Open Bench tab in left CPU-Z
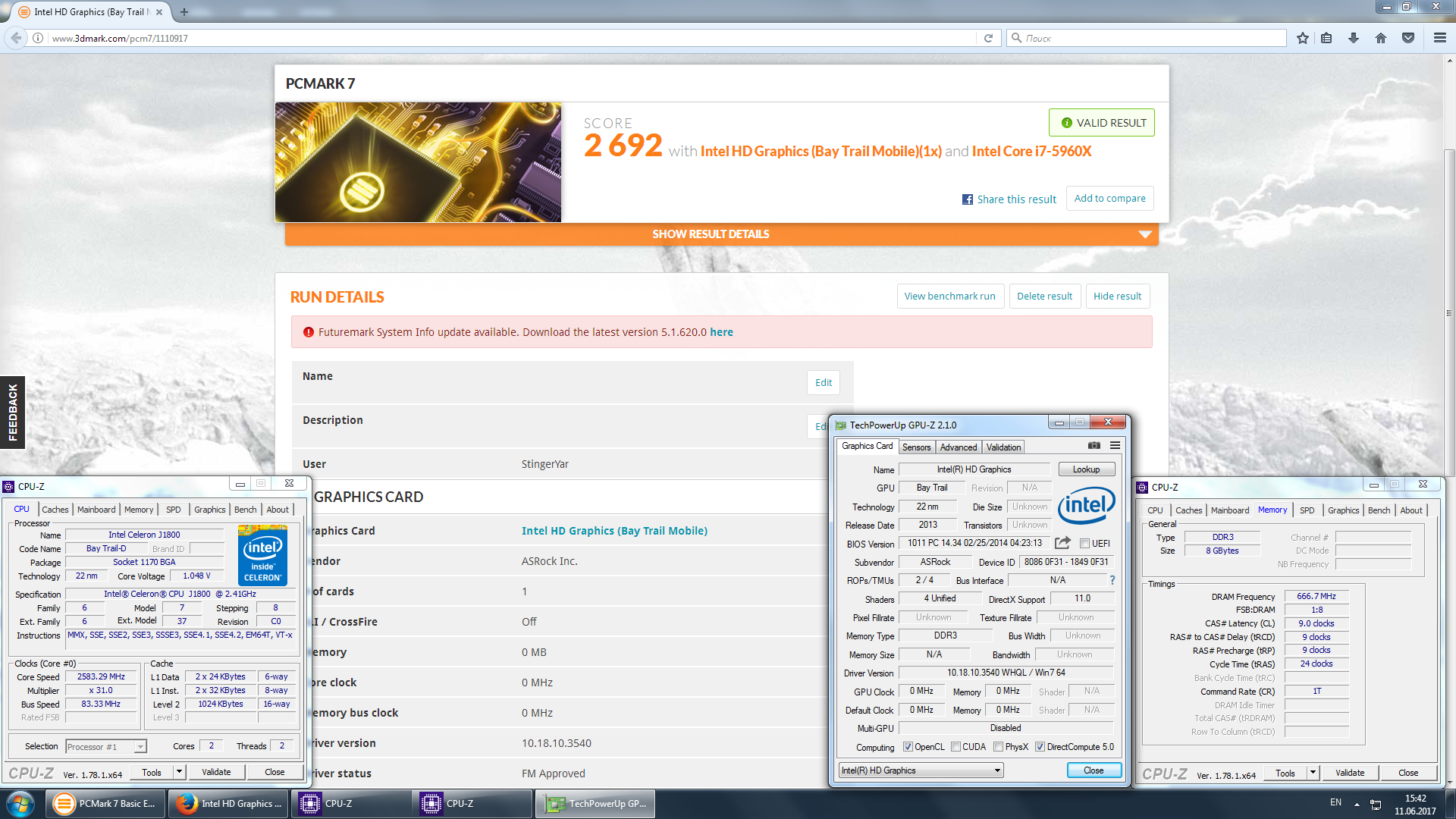 [x=245, y=510]
